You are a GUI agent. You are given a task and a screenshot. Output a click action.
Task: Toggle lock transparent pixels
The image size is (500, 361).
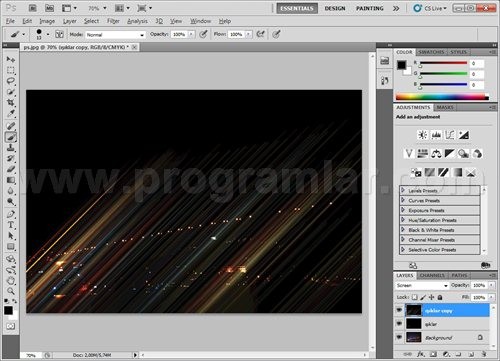(414, 297)
